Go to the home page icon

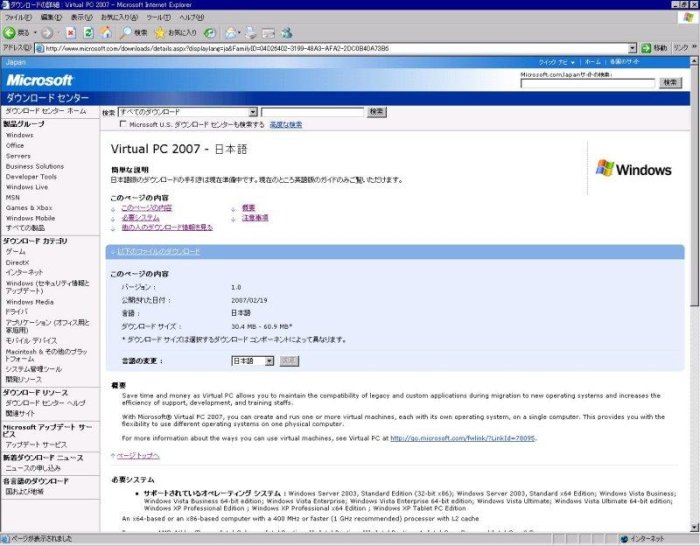(x=106, y=33)
